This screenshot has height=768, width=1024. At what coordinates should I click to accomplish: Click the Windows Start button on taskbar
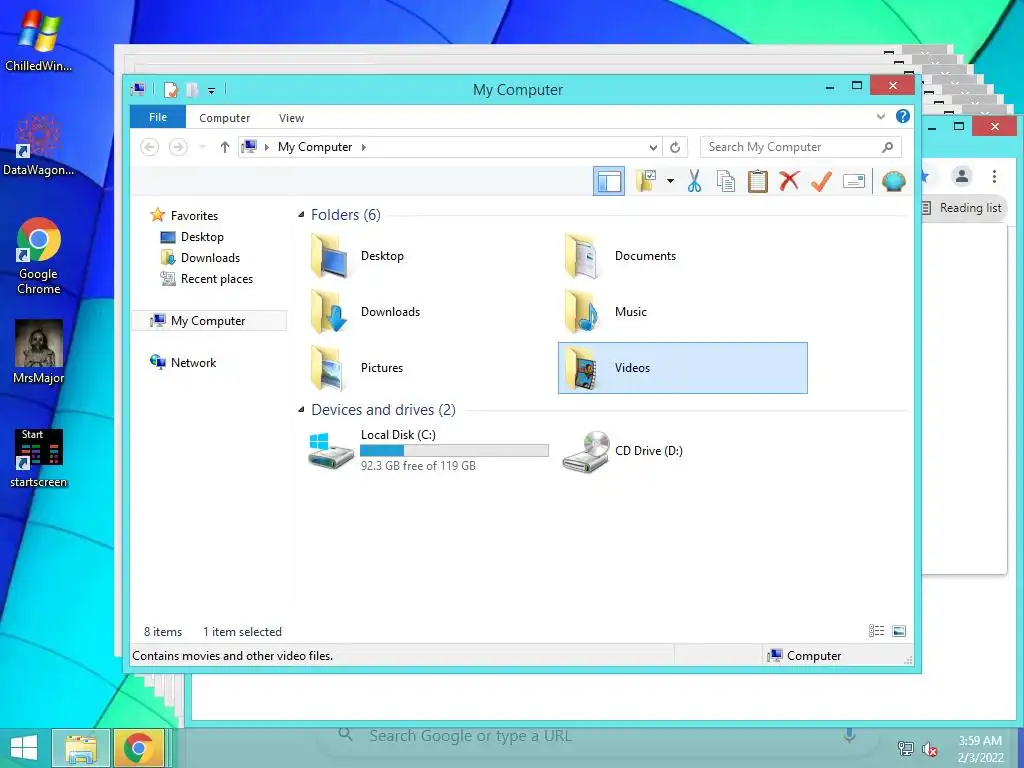click(x=24, y=748)
